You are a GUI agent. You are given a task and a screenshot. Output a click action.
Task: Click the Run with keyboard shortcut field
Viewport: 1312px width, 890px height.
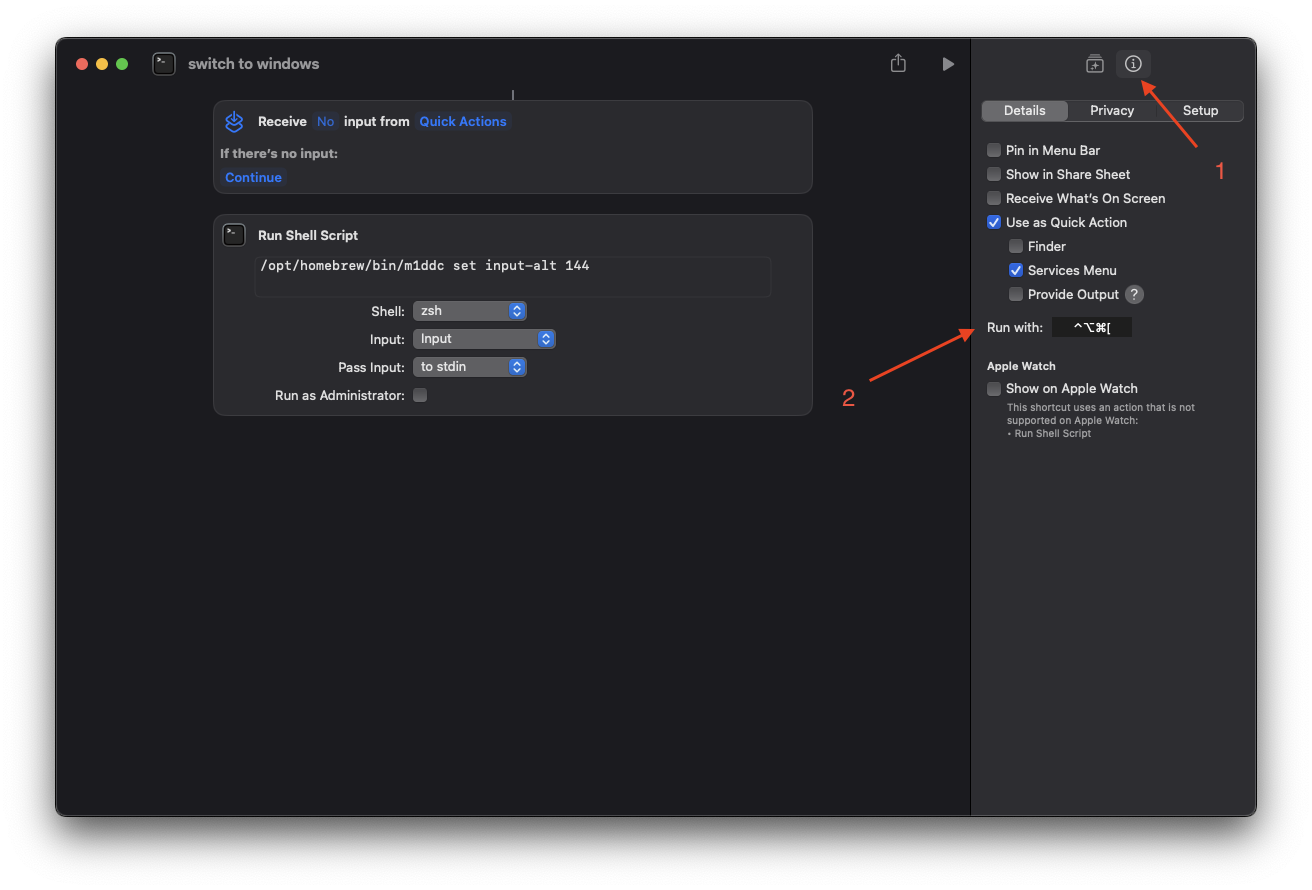[x=1092, y=328]
